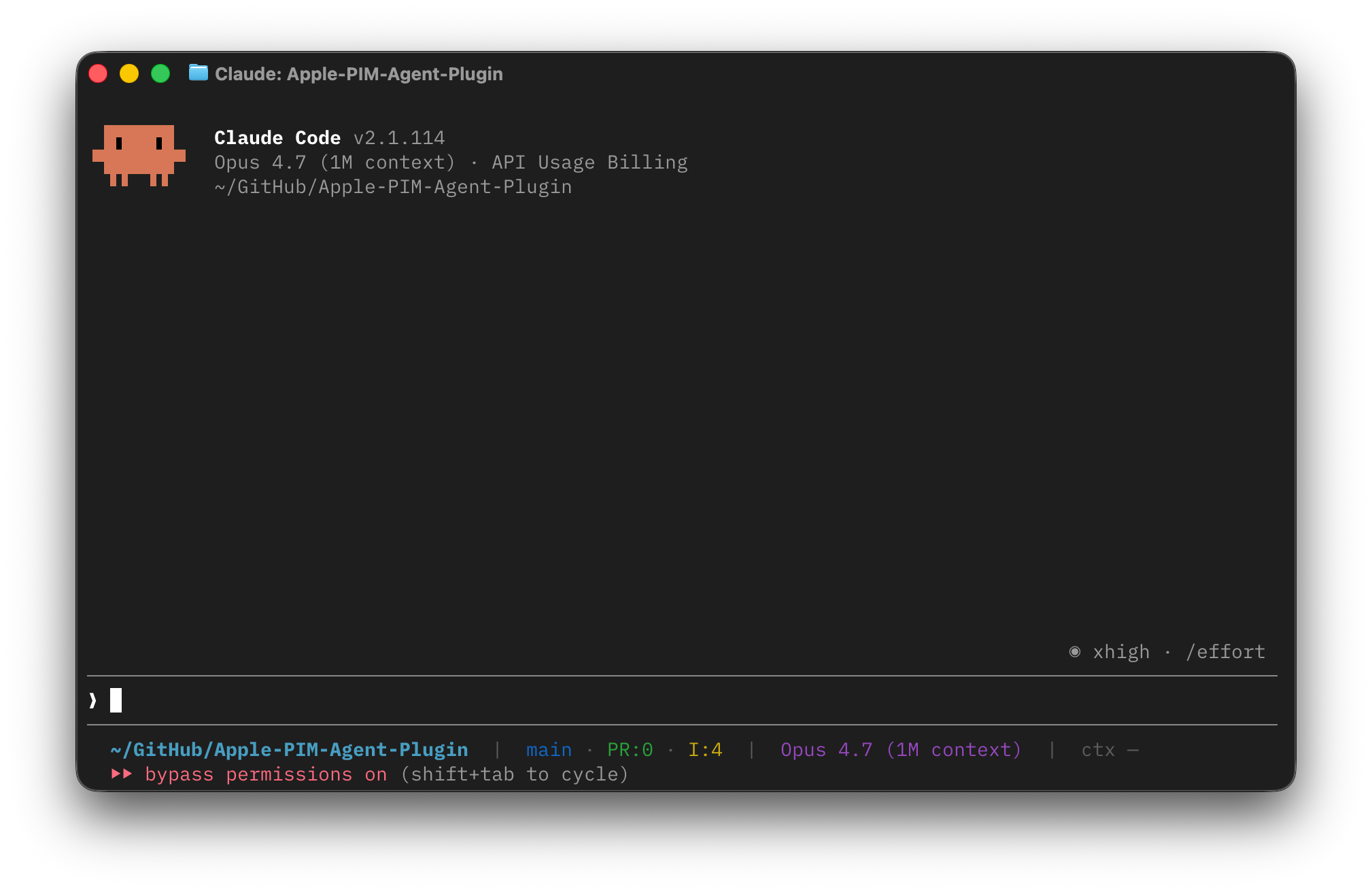Click the yellow minimize window button

coord(129,73)
